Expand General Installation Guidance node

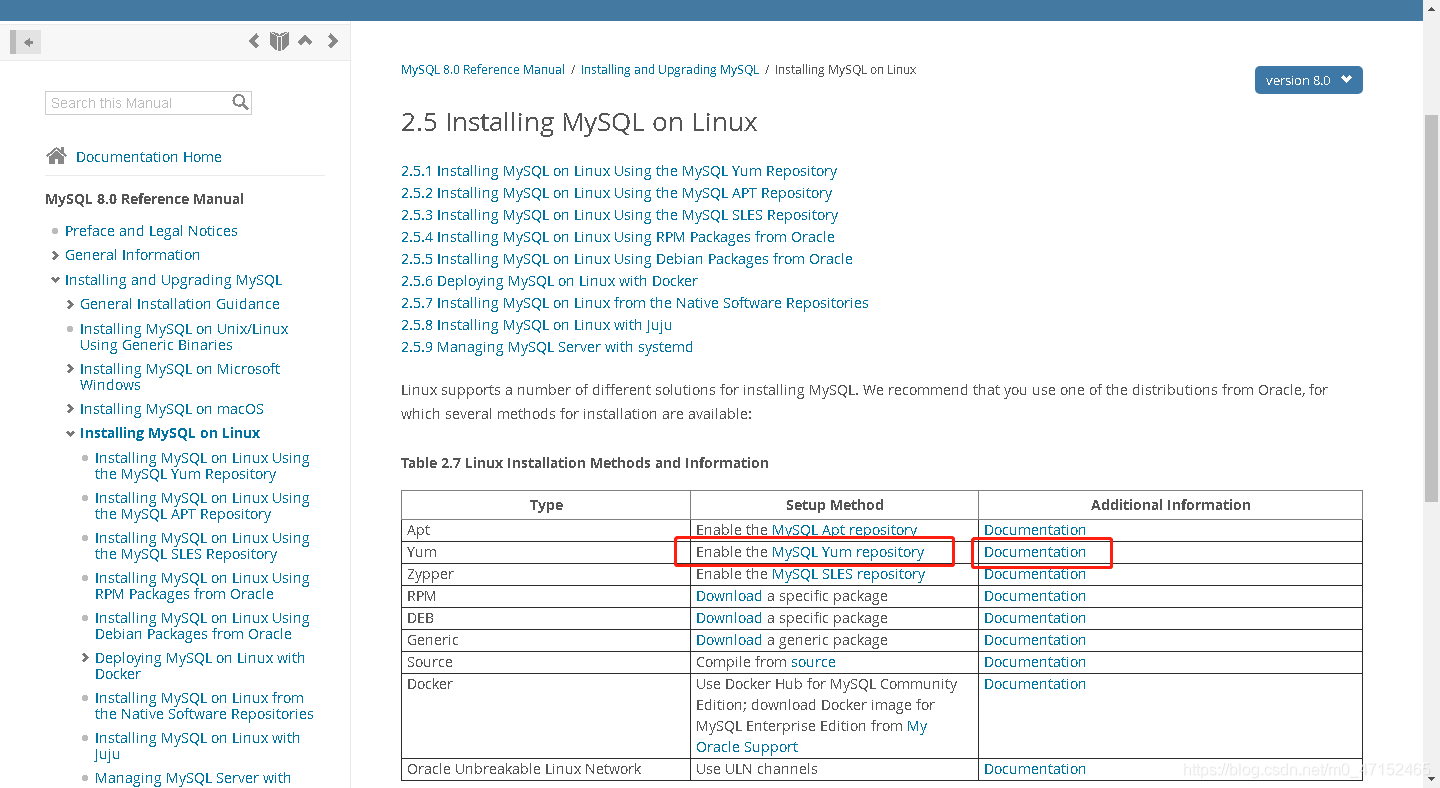tap(70, 305)
